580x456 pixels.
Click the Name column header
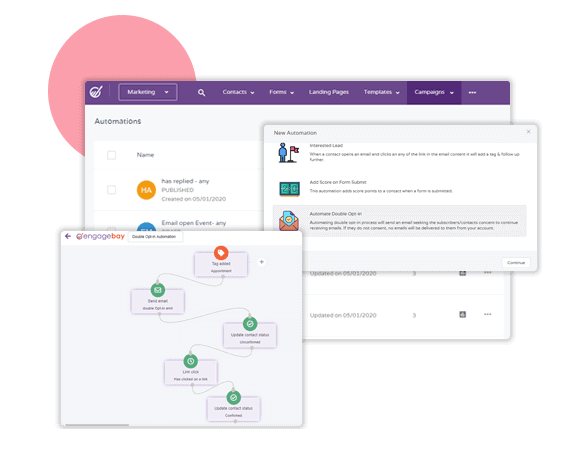pos(145,155)
